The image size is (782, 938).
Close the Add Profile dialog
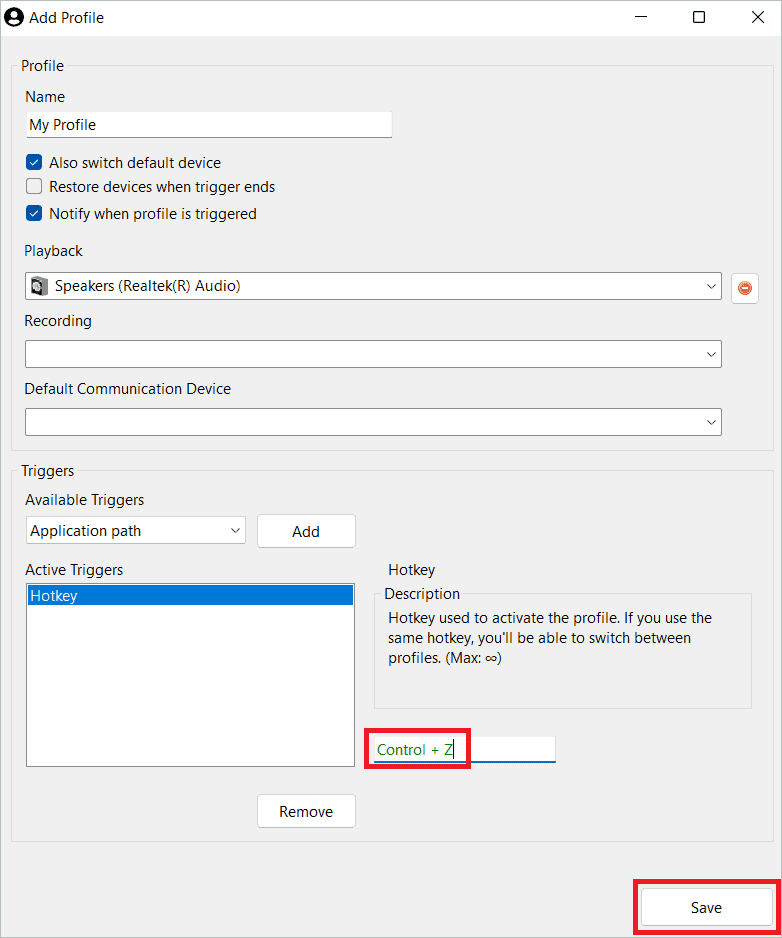[x=757, y=17]
